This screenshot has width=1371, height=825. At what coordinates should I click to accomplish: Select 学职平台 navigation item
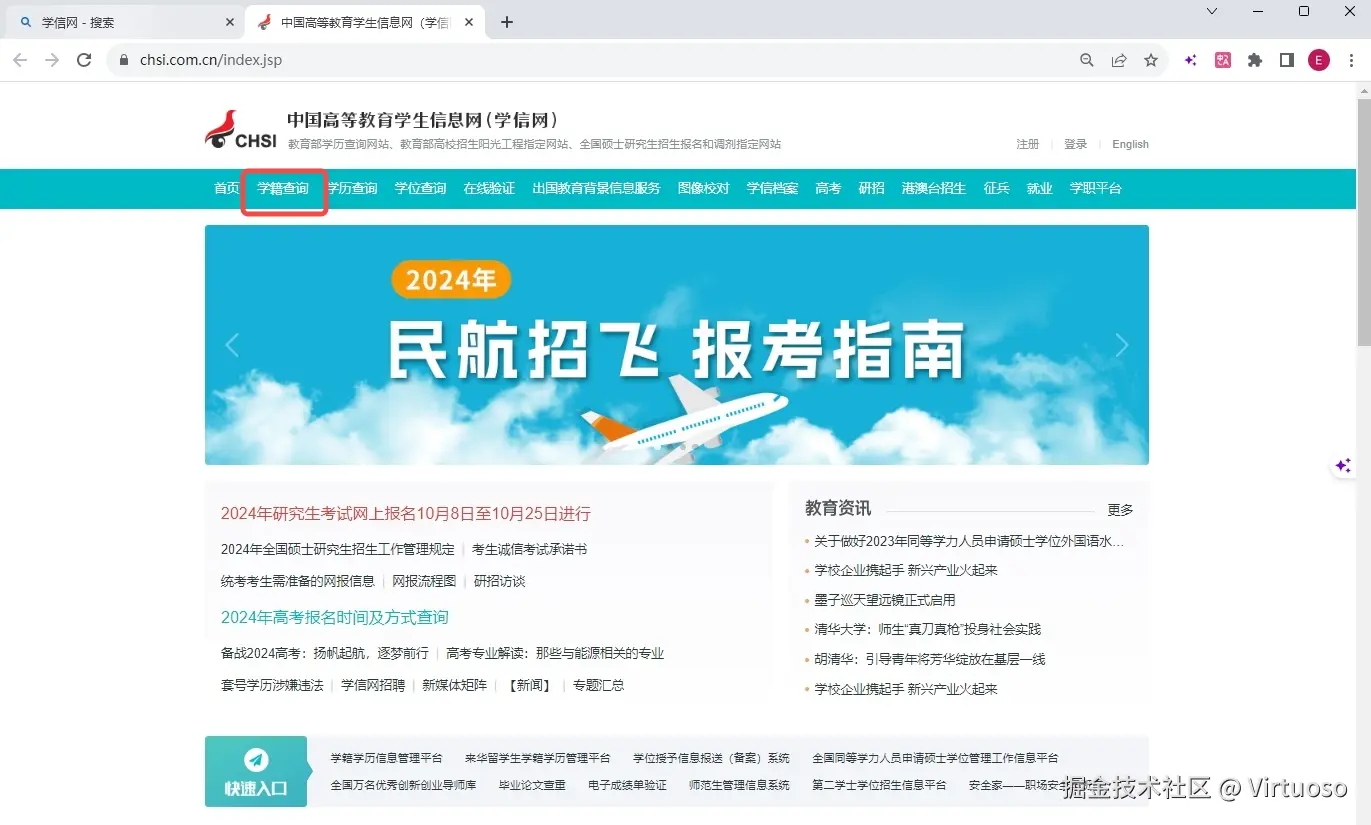pyautogui.click(x=1095, y=188)
